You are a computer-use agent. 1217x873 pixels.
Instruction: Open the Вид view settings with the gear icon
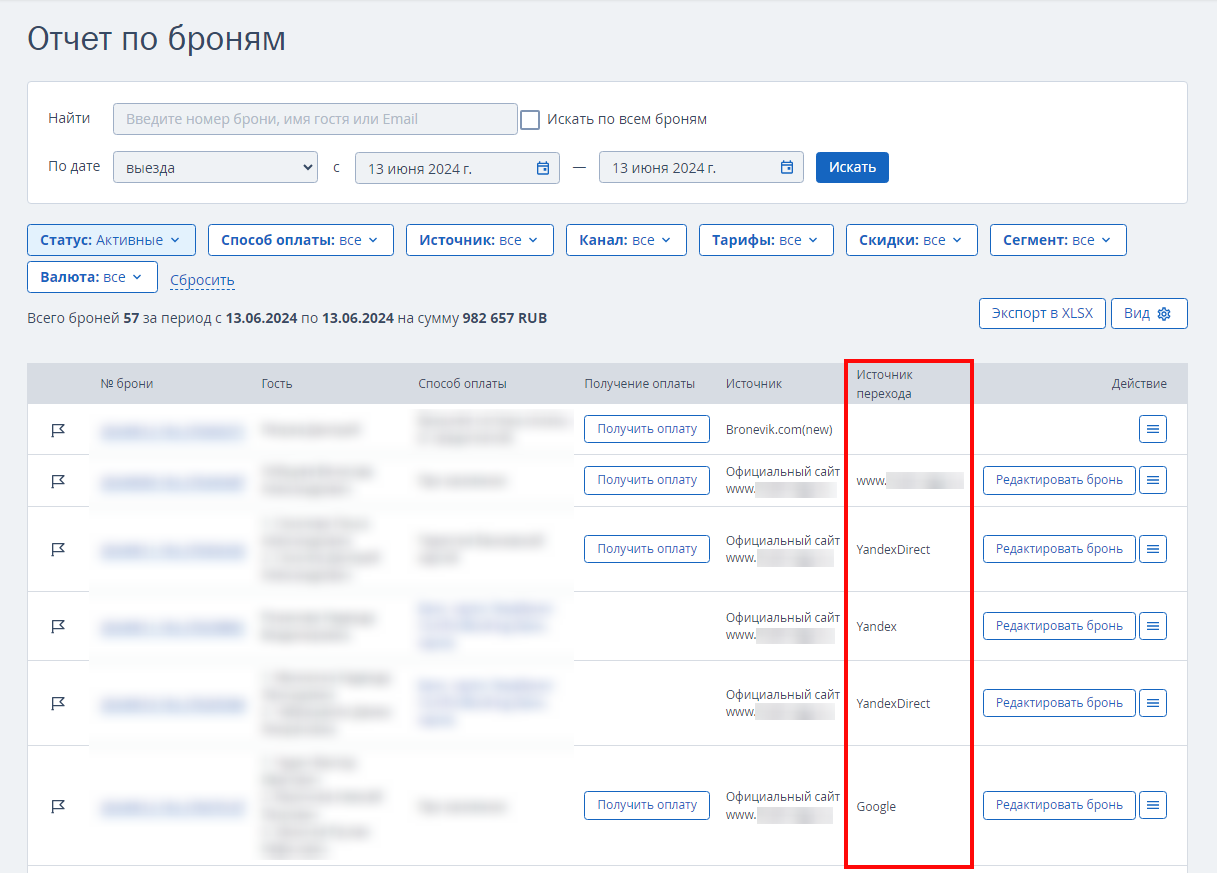[x=1149, y=313]
